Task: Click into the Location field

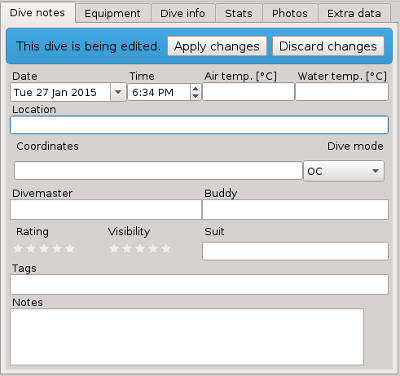Action: click(x=199, y=125)
